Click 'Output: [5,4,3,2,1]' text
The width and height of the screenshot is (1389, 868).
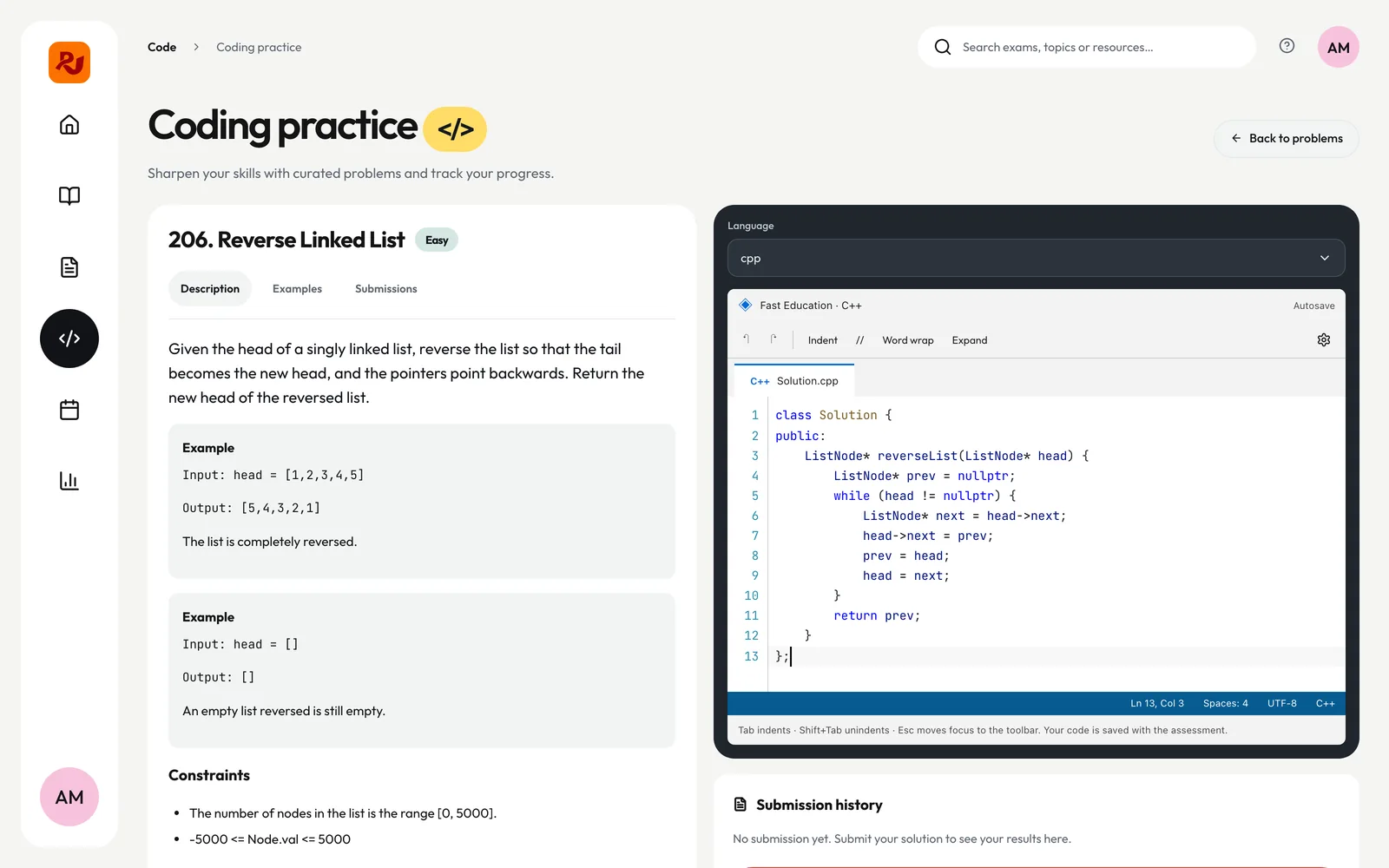tap(252, 508)
